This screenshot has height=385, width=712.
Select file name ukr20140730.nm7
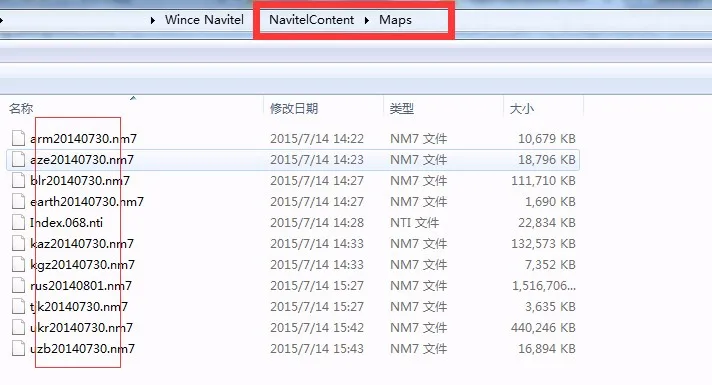click(x=82, y=327)
